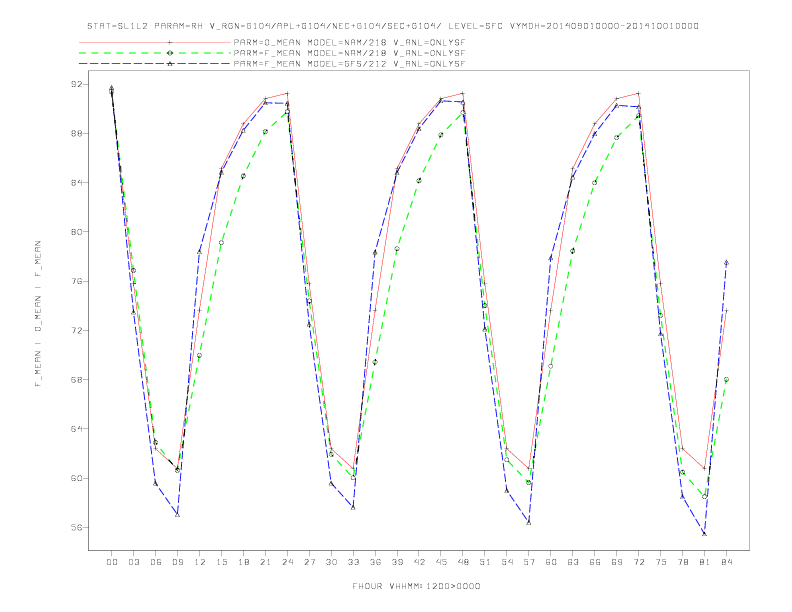
Task: Select the forecast hour label 06
Action: coord(156,562)
